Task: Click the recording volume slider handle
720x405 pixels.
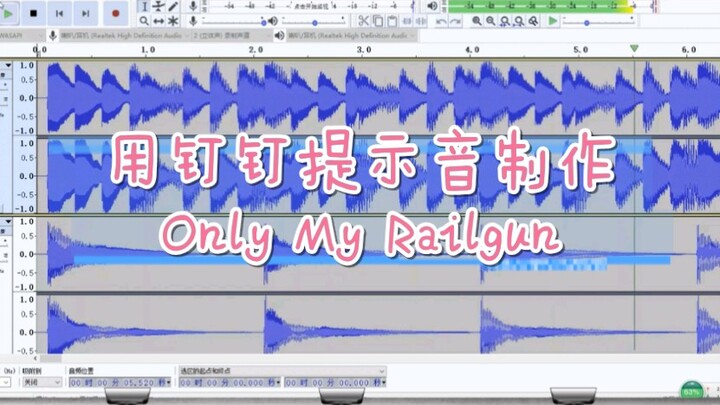Action: pyautogui.click(x=264, y=22)
